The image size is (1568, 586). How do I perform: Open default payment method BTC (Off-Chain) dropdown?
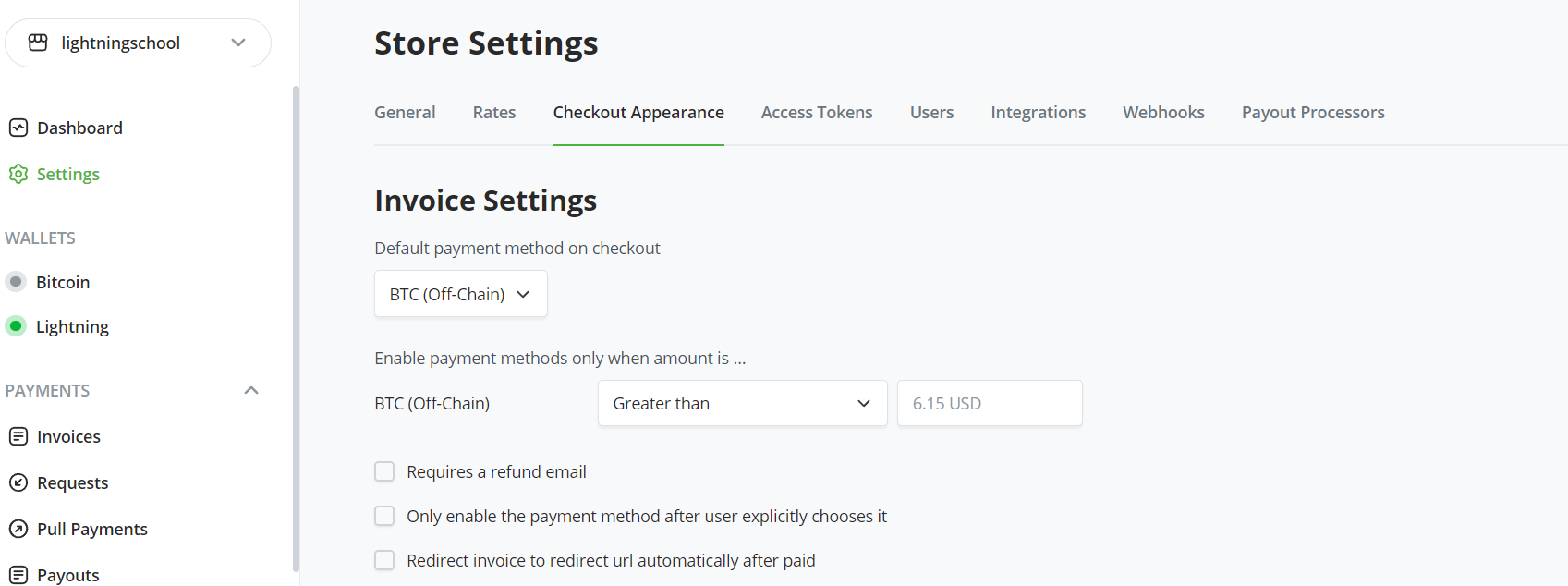460,294
